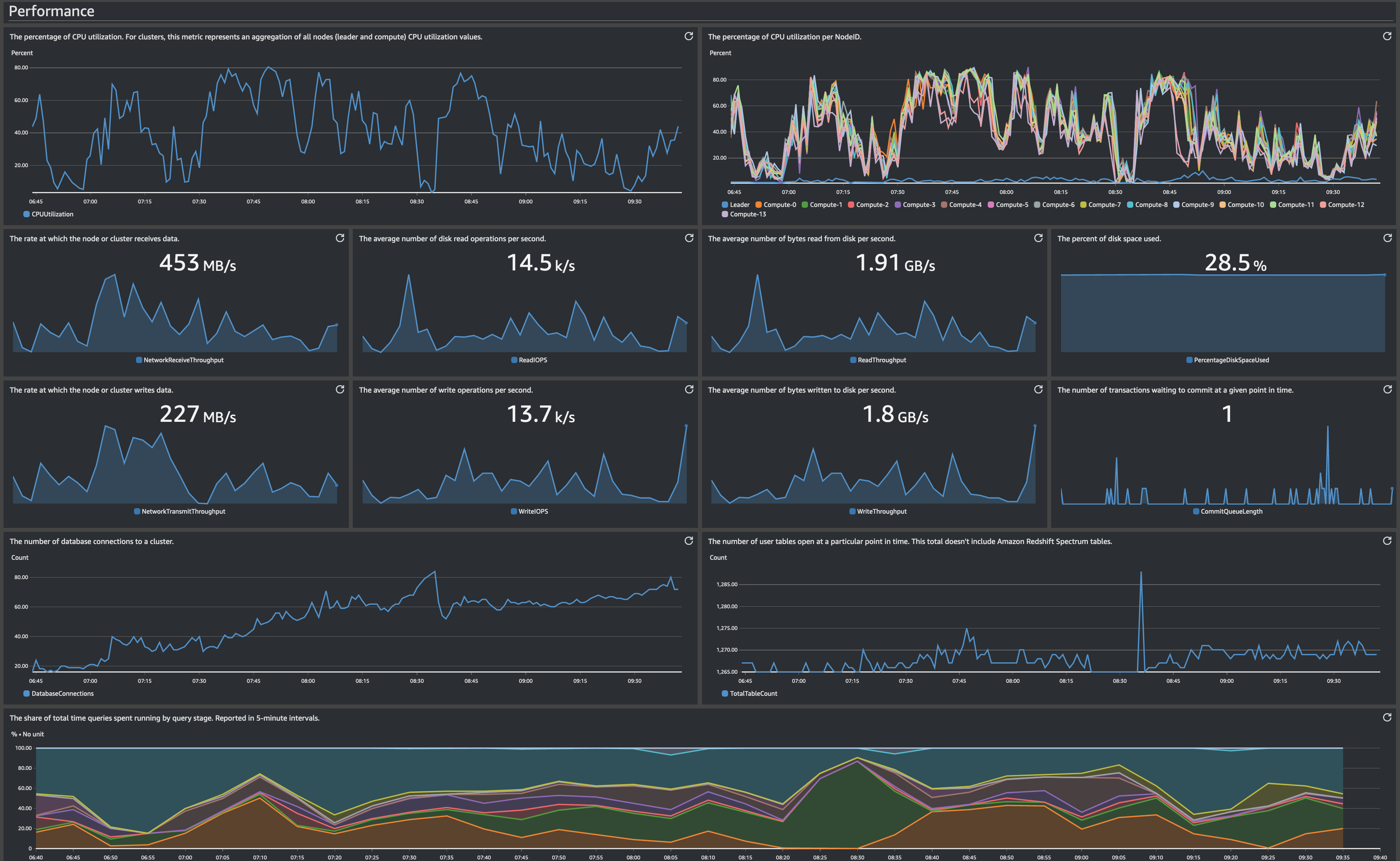Viewport: 1400px width, 861px height.
Task: Refresh the CPU utilization per NodeID chart
Action: click(1387, 36)
